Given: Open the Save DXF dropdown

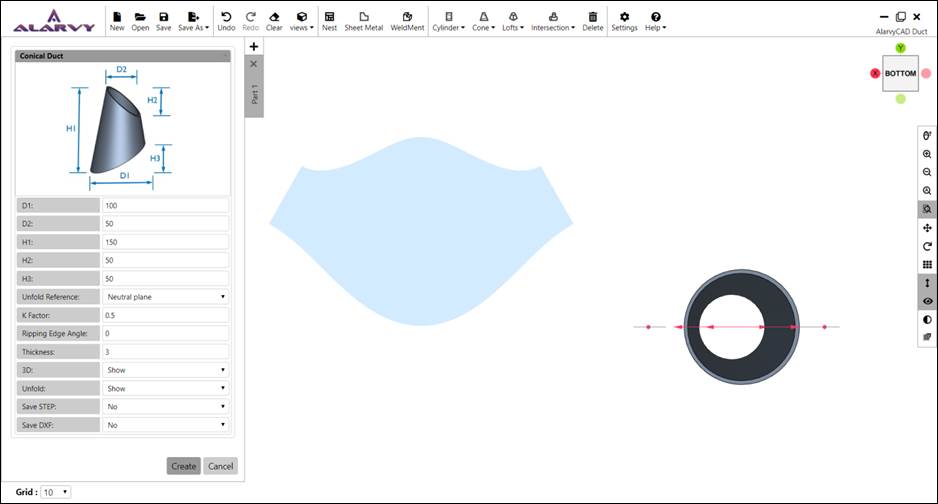Looking at the screenshot, I should point(165,425).
